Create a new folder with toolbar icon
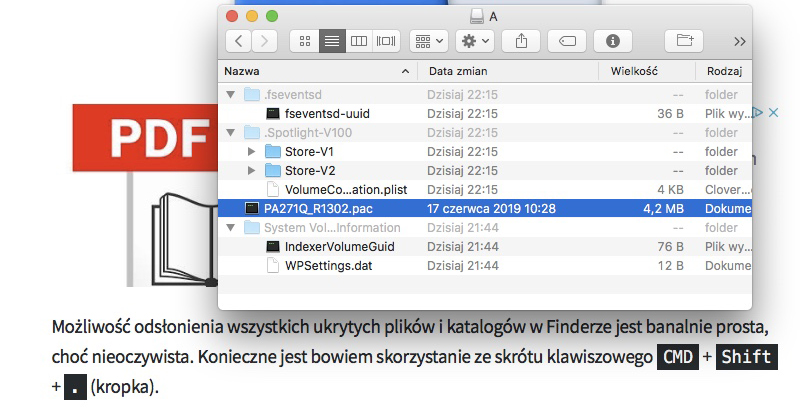Screen dimensions: 805x419 [685, 41]
